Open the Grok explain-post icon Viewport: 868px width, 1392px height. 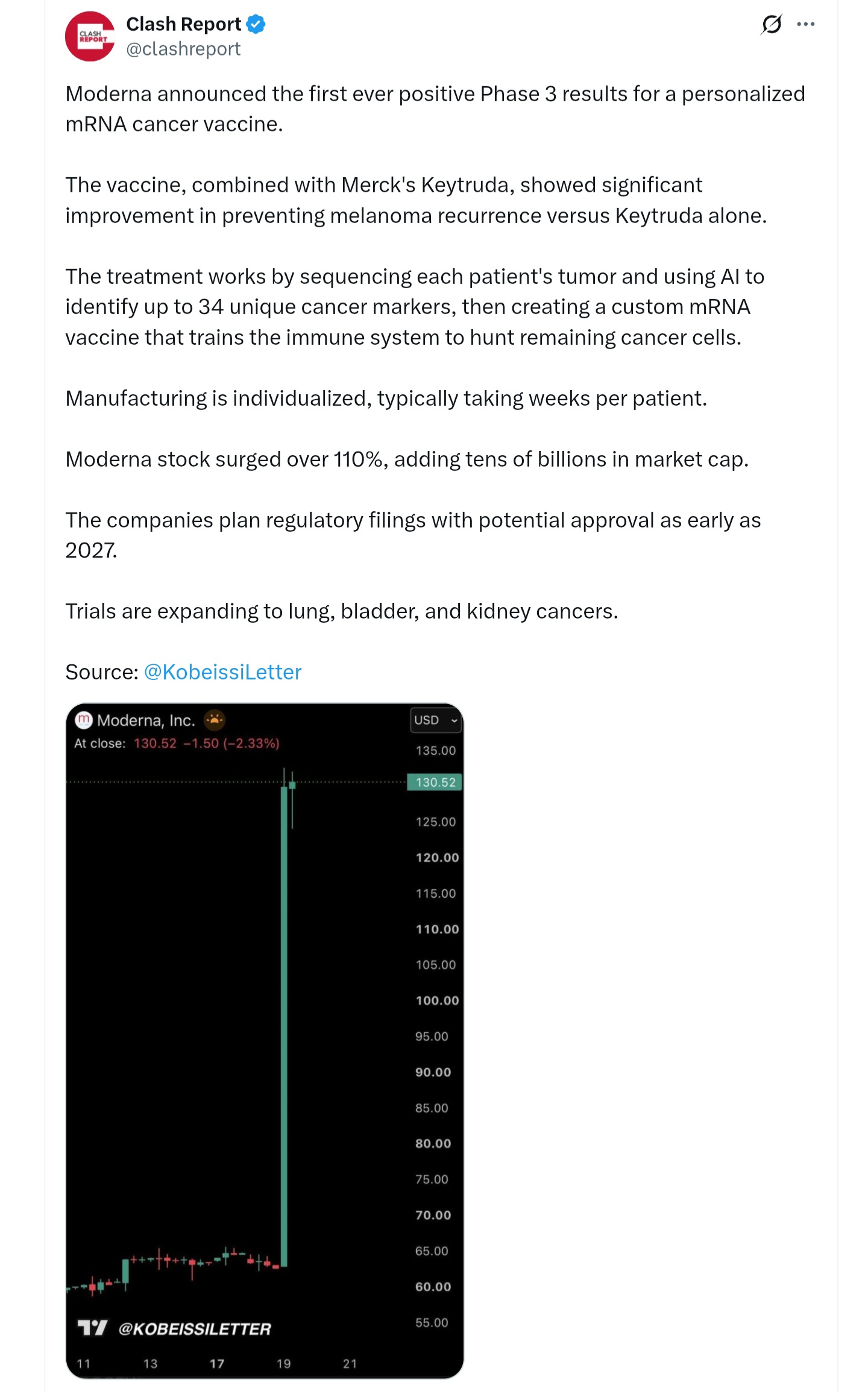coord(772,24)
